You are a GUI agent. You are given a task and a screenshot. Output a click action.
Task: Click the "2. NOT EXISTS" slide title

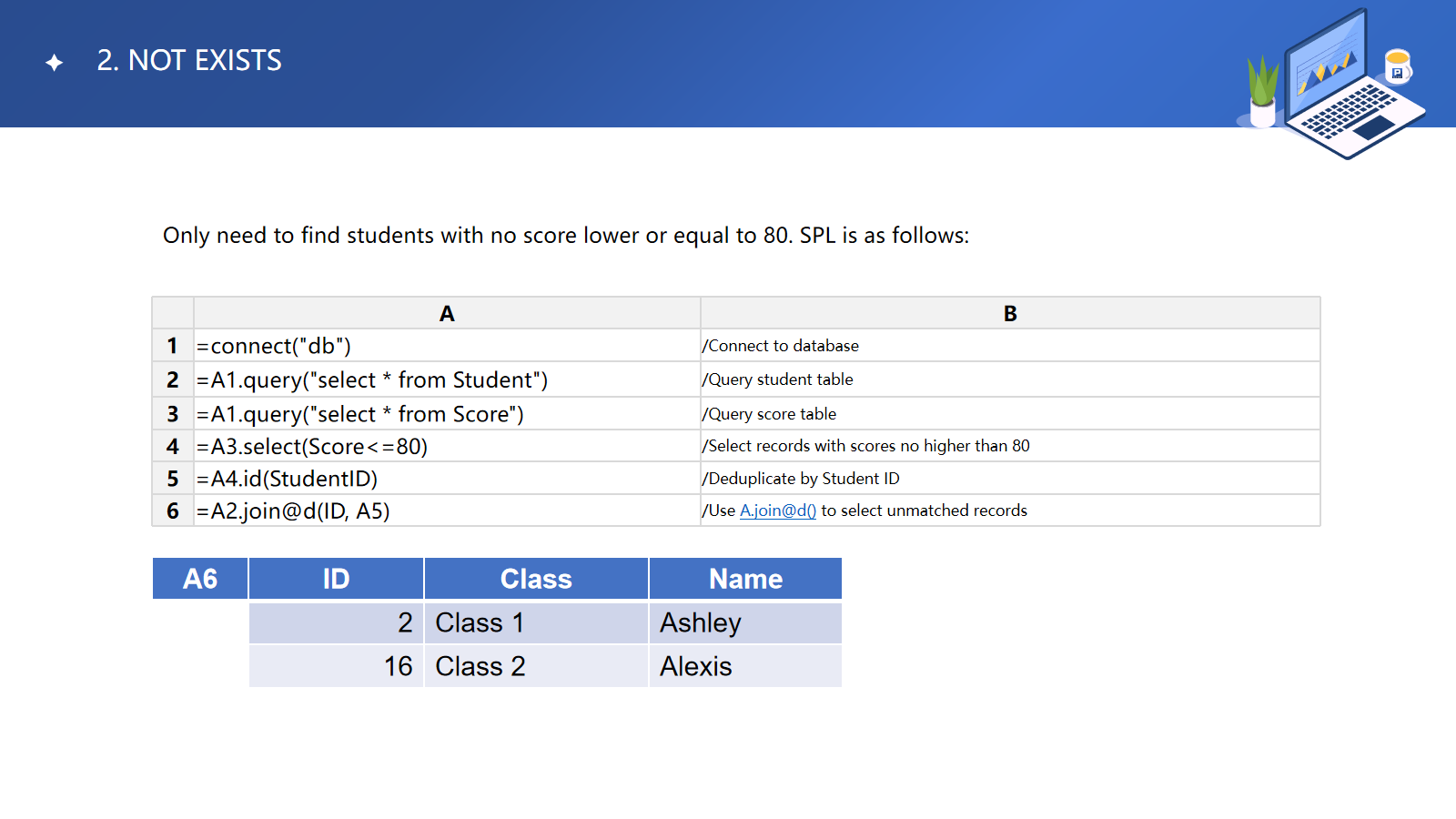(189, 60)
